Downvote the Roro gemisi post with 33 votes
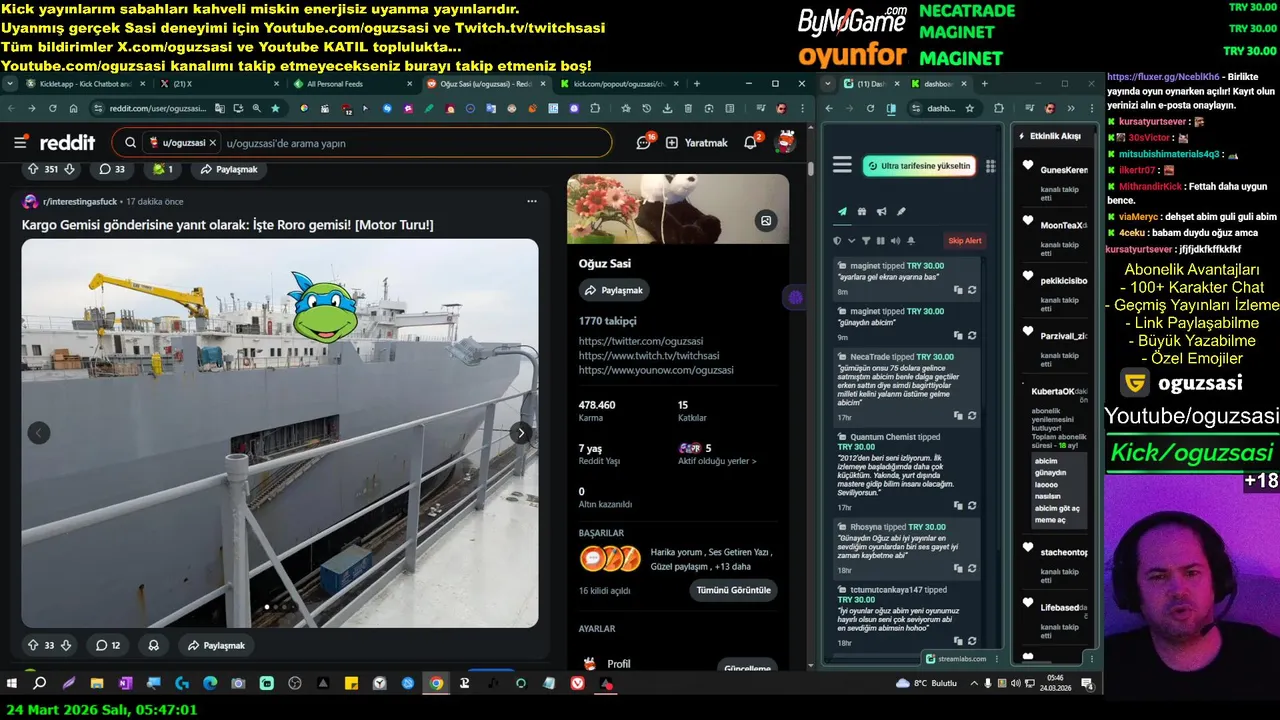This screenshot has height=720, width=1280. click(66, 645)
